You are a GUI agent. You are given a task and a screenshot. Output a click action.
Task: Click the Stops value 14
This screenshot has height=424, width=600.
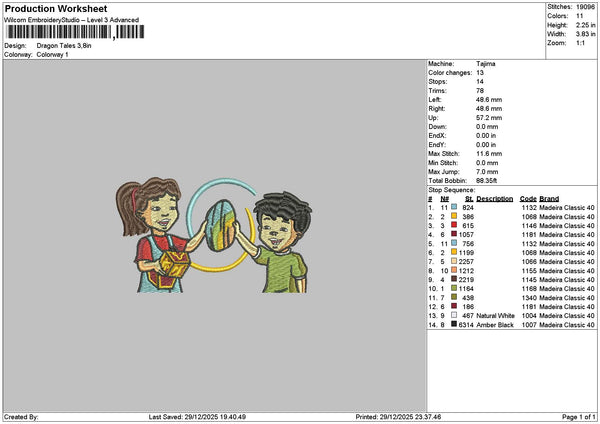480,82
